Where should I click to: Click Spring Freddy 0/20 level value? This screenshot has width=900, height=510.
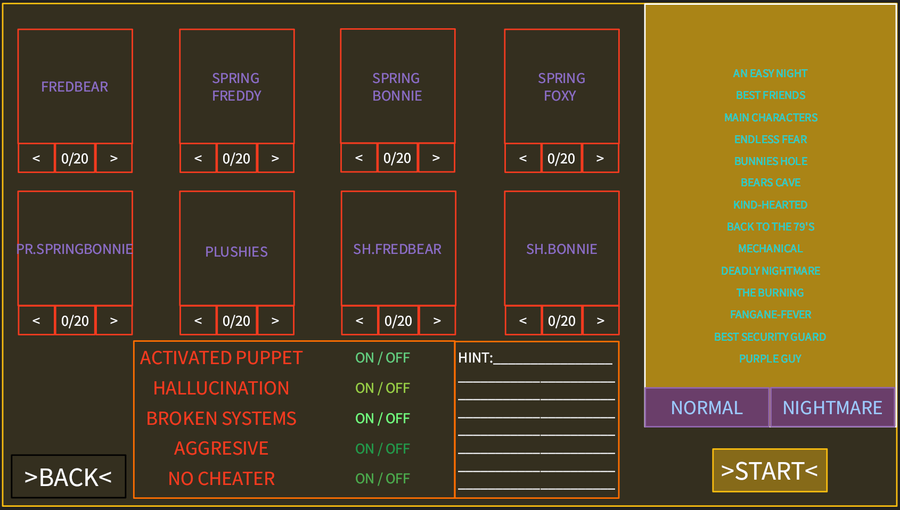(237, 158)
